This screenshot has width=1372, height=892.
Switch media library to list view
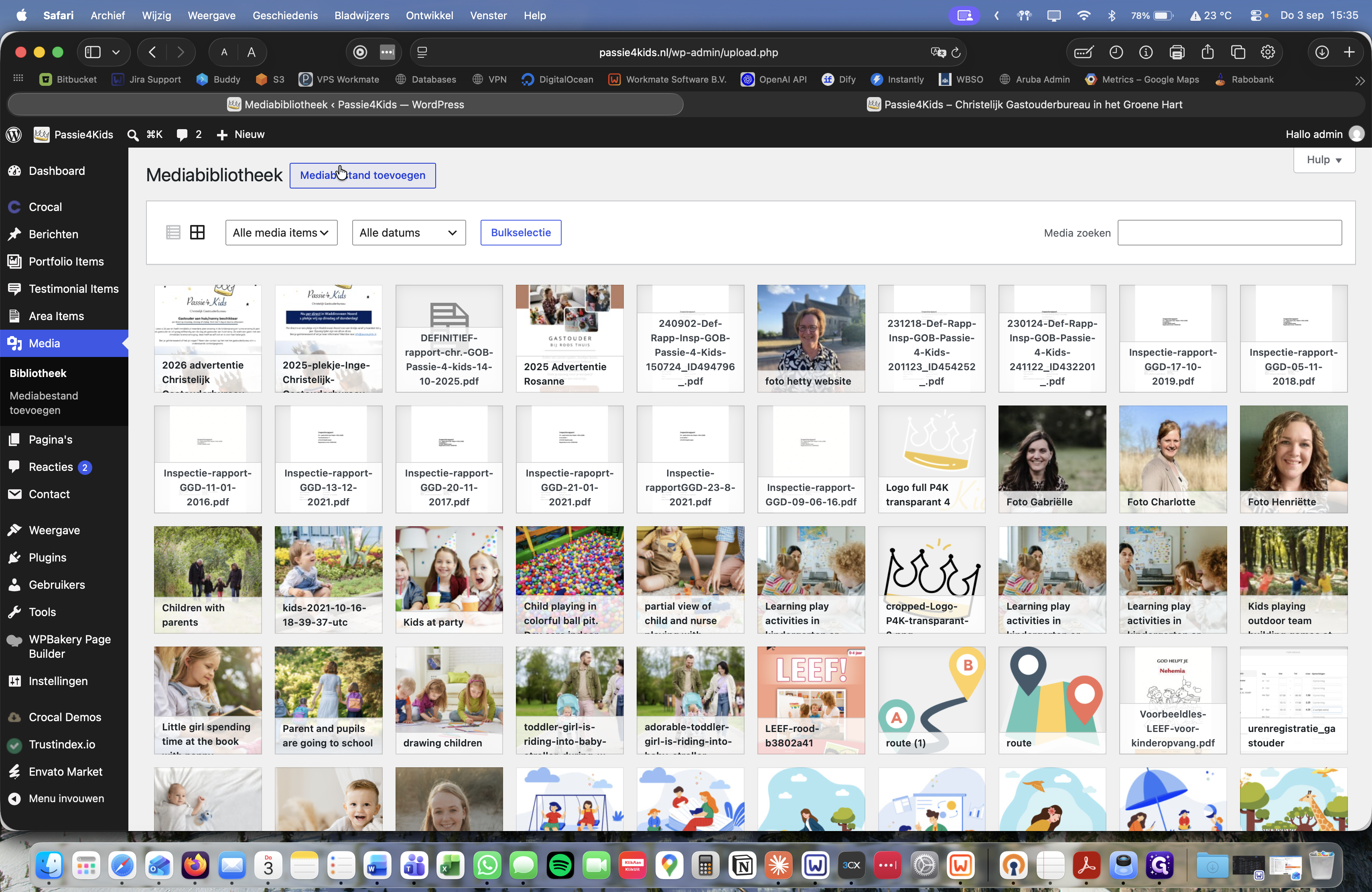click(173, 232)
